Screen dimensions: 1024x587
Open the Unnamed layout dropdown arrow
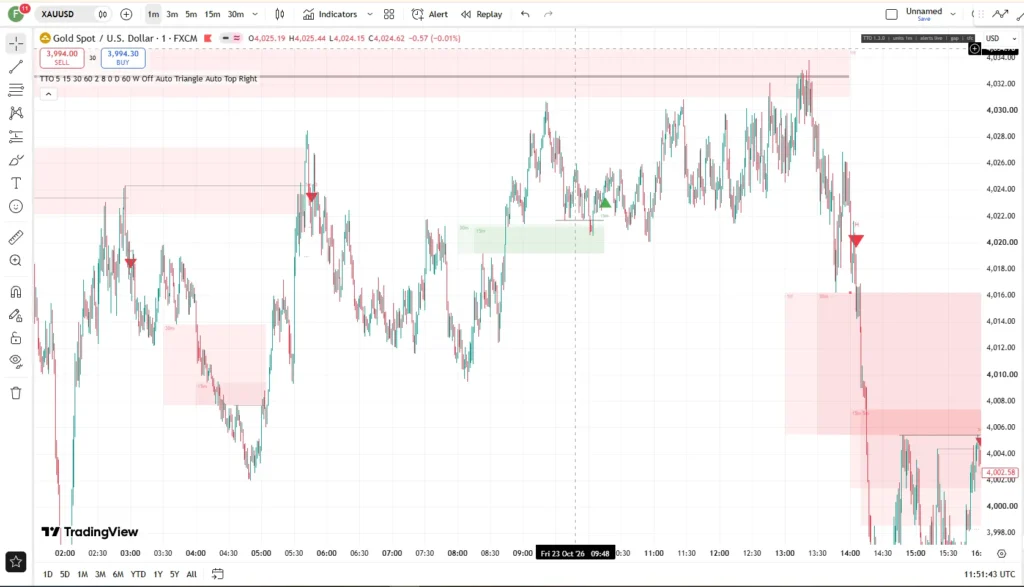tap(953, 14)
